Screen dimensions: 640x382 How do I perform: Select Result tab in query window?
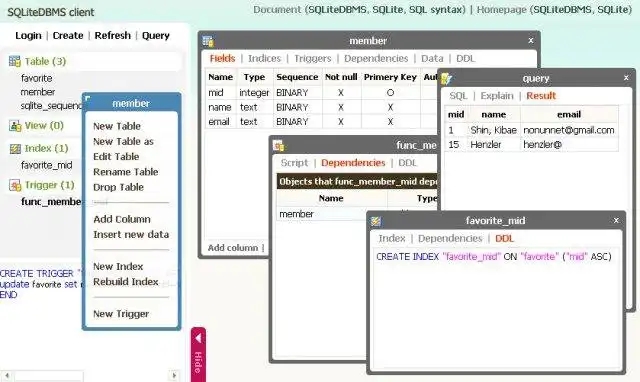coord(541,96)
